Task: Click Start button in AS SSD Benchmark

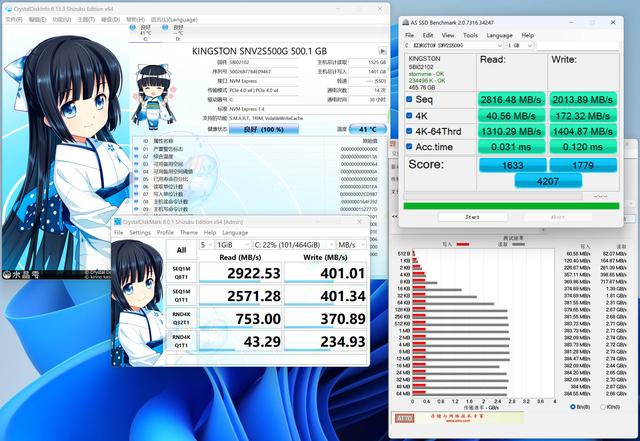Action: [x=473, y=217]
